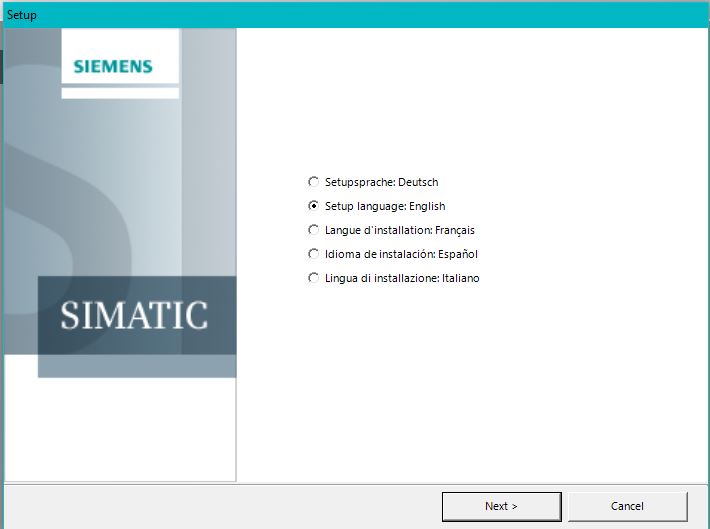This screenshot has height=529, width=710.
Task: Click the Siemens logo
Action: coord(113,67)
